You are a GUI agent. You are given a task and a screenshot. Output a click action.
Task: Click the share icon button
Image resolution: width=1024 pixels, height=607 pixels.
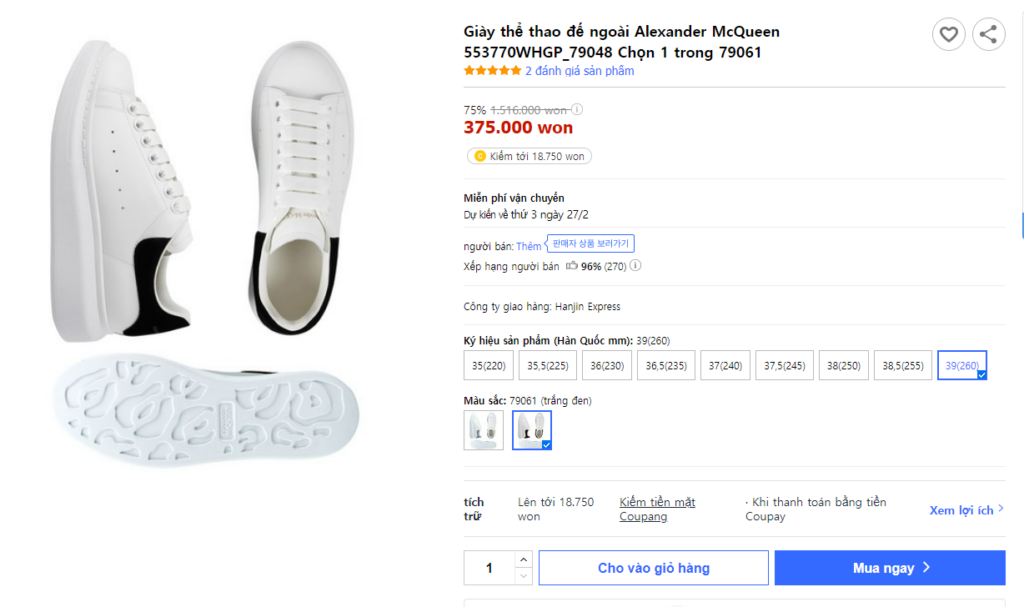pos(988,35)
